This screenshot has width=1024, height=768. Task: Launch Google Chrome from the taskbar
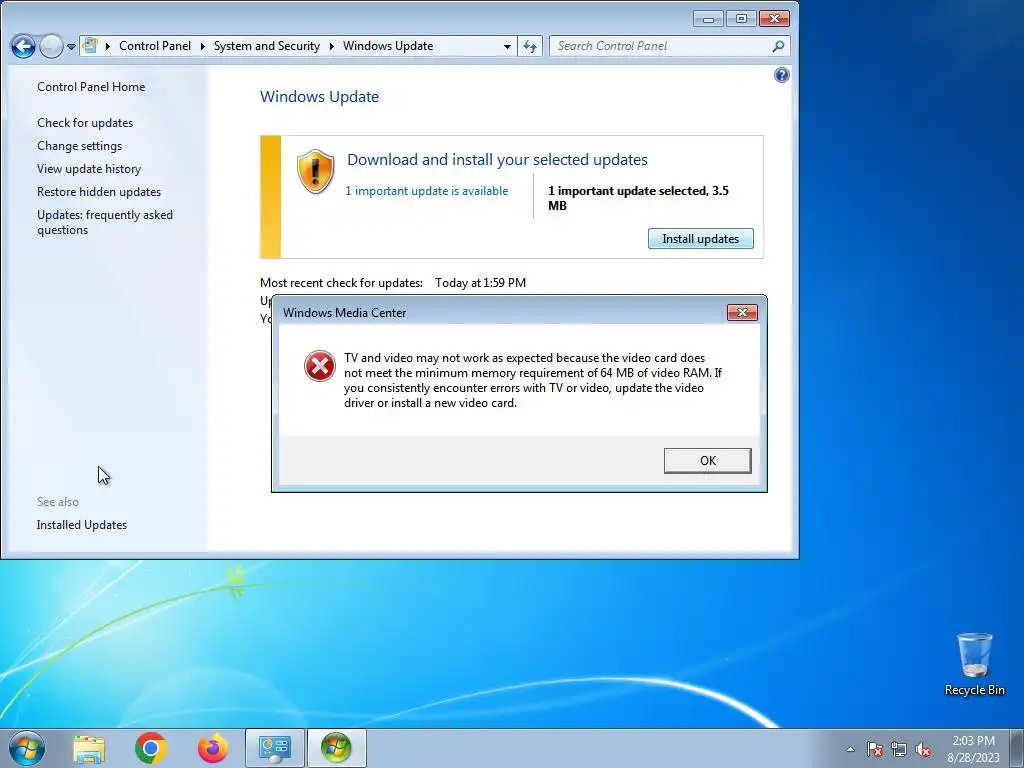[x=151, y=748]
